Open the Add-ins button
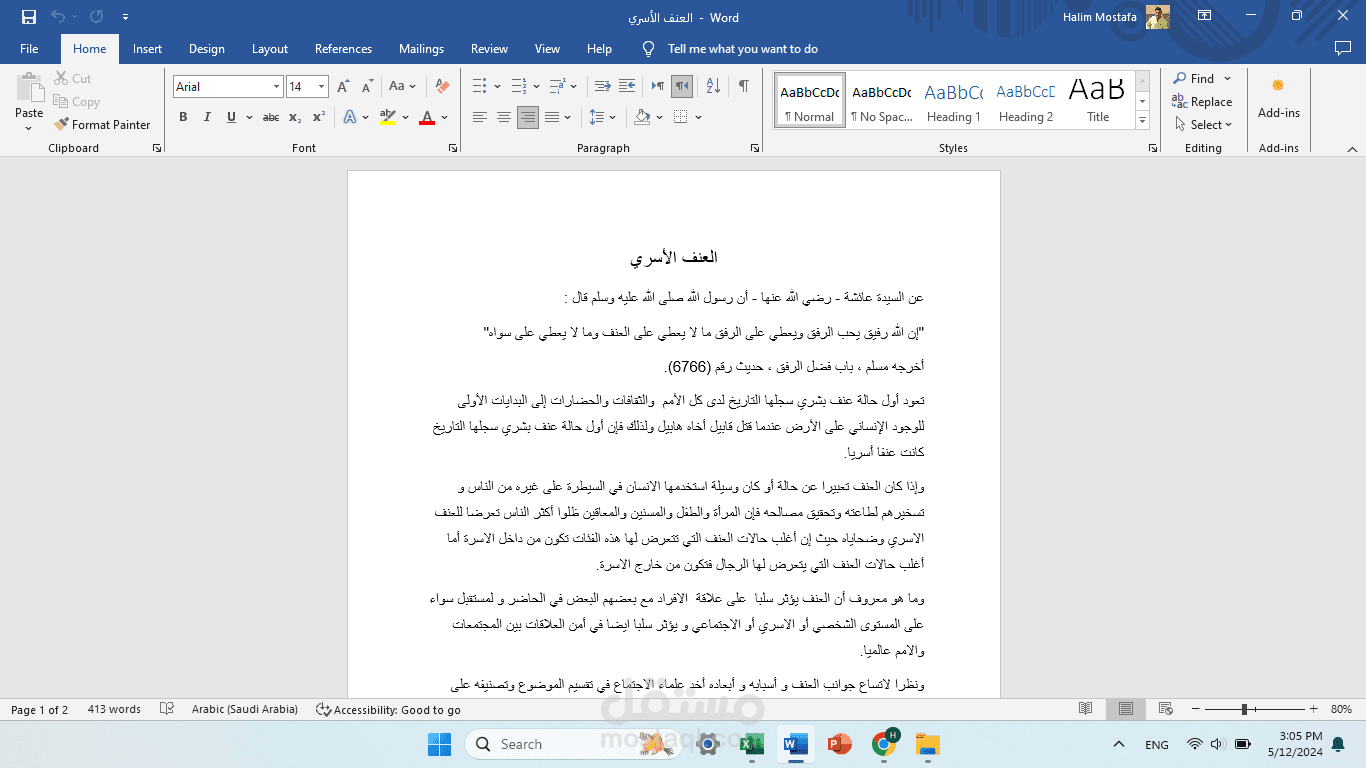This screenshot has width=1366, height=768. (1278, 98)
